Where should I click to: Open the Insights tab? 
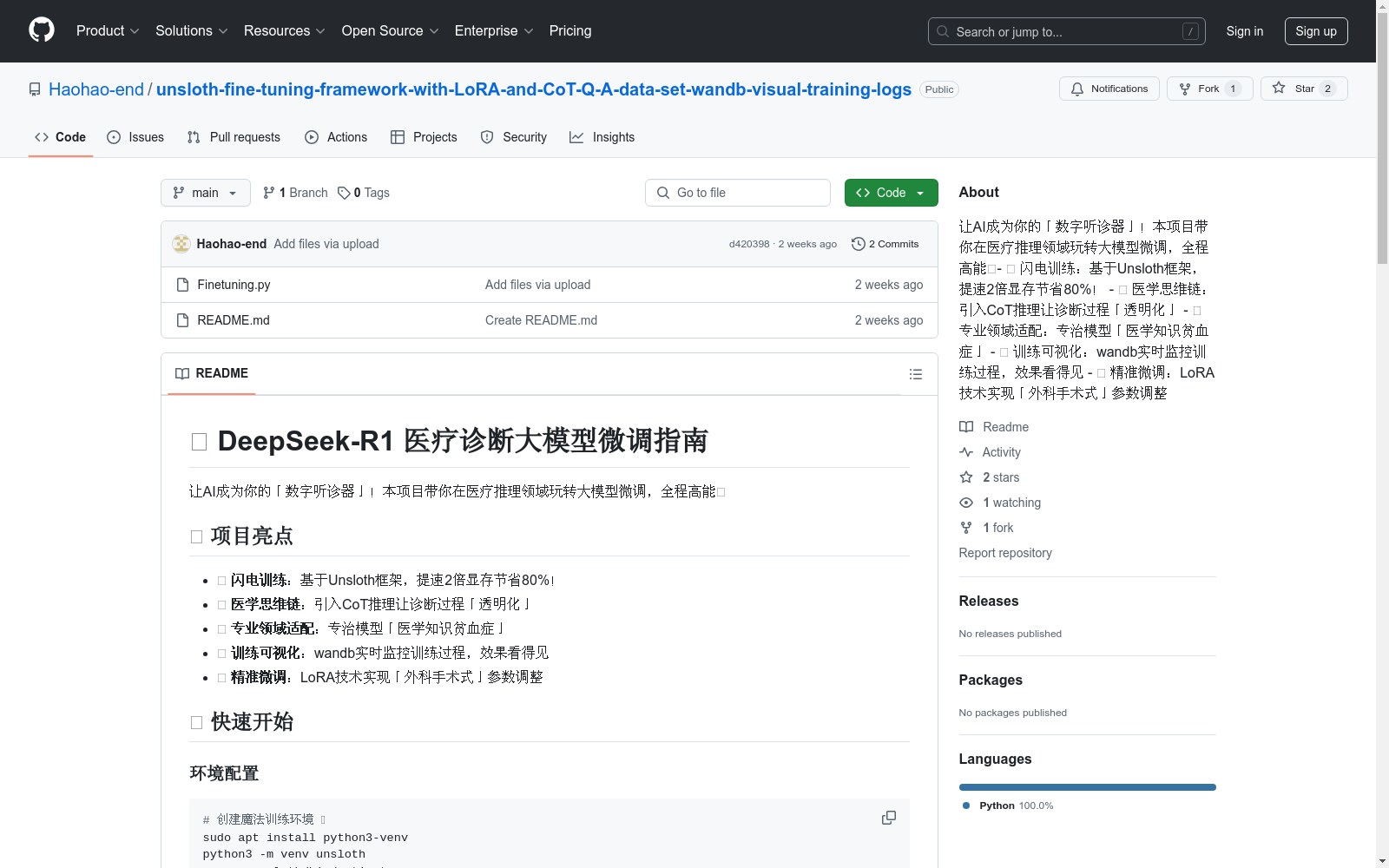coord(602,137)
